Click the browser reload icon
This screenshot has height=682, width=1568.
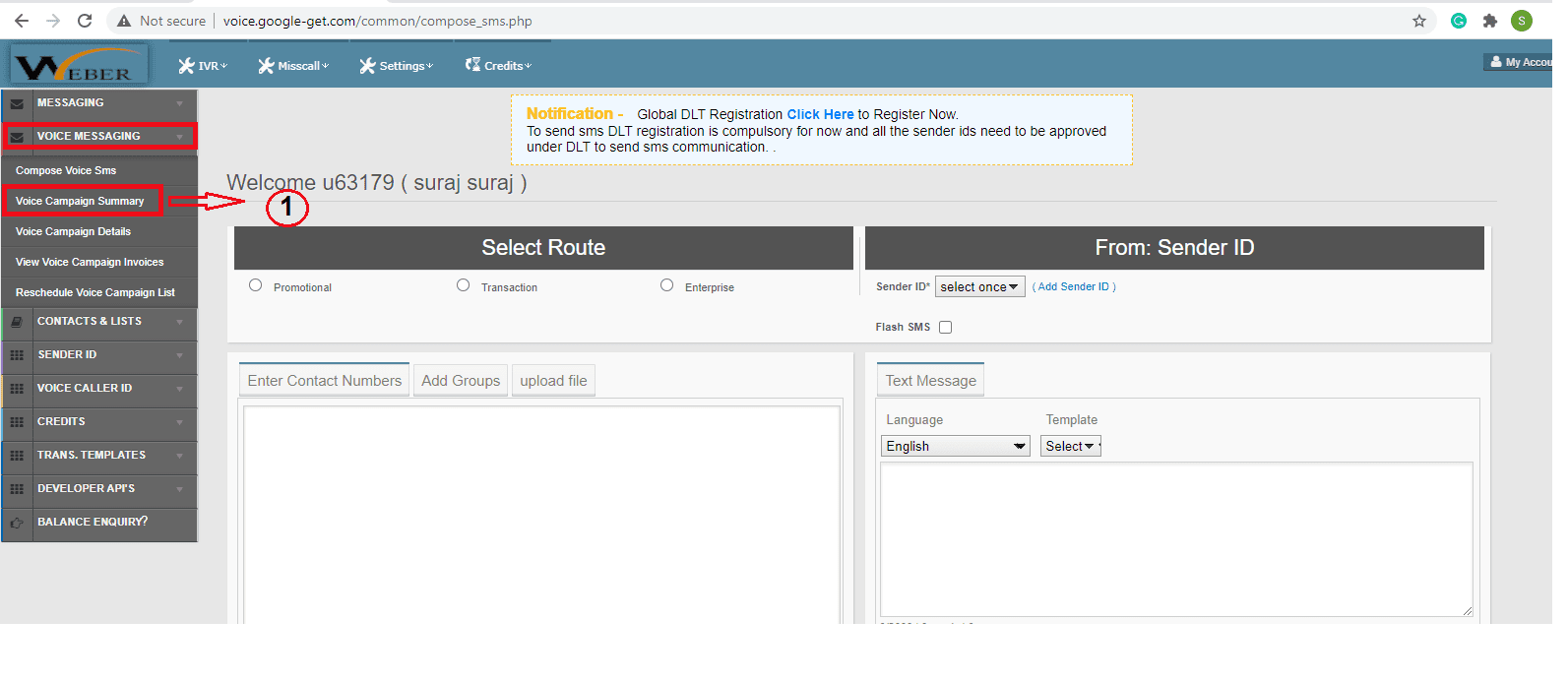(85, 21)
